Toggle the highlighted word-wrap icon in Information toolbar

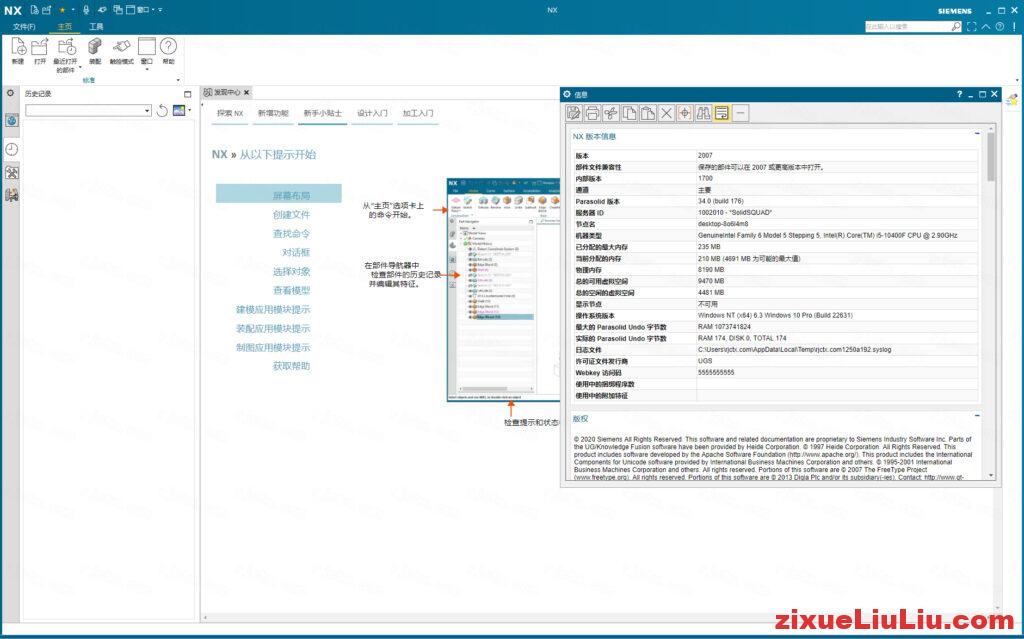(x=722, y=113)
